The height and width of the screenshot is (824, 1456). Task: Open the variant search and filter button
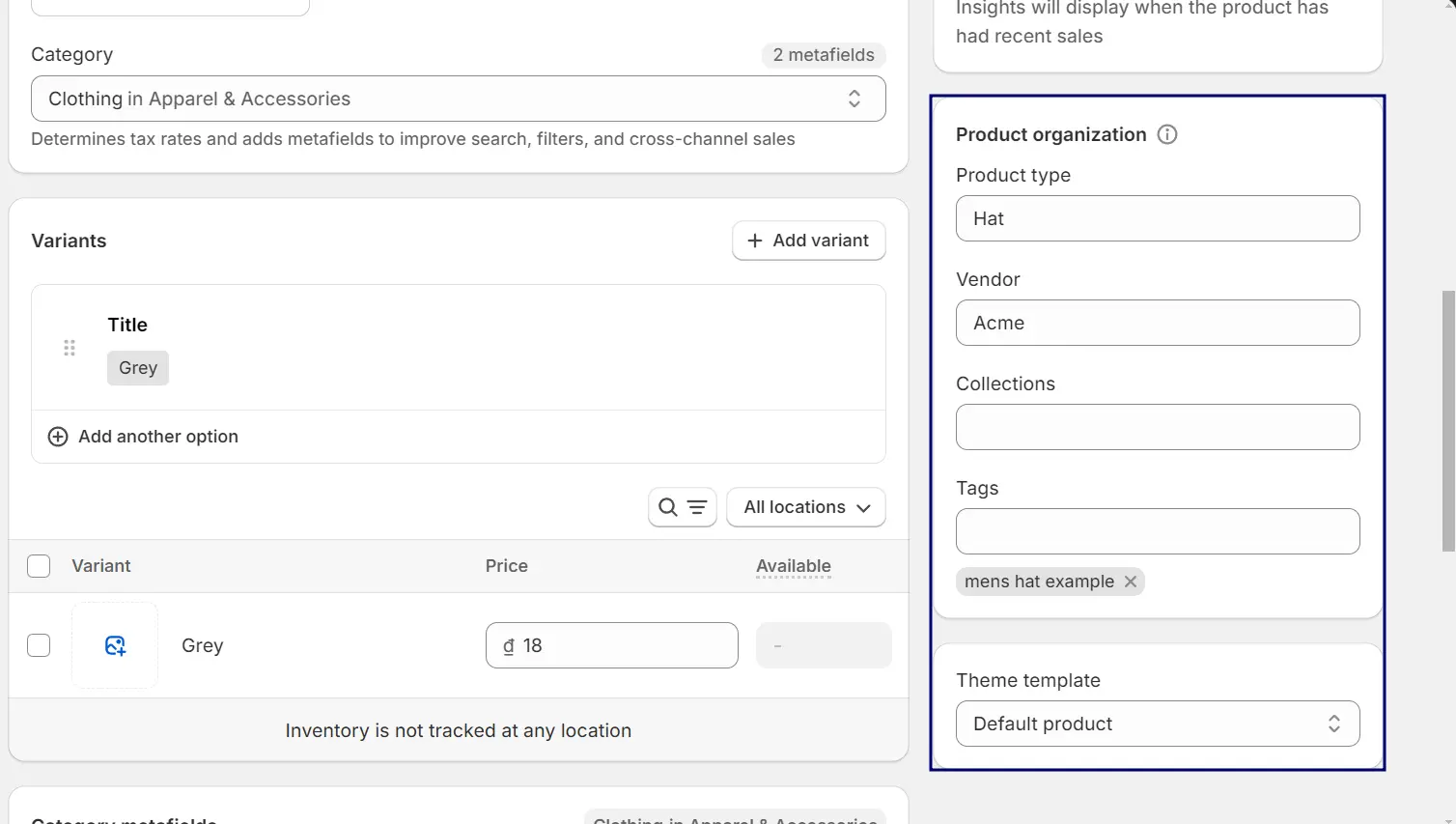point(683,507)
